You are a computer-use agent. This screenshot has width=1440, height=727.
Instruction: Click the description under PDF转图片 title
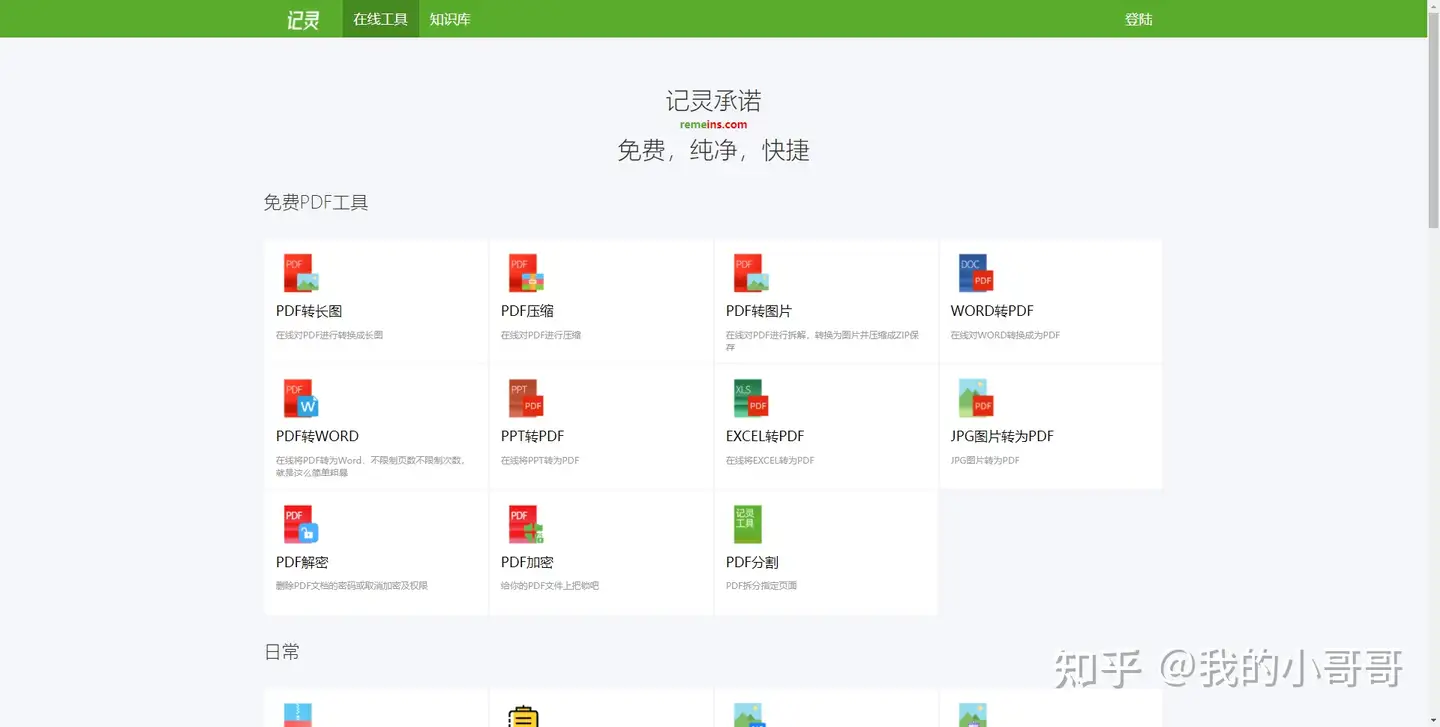tap(822, 341)
